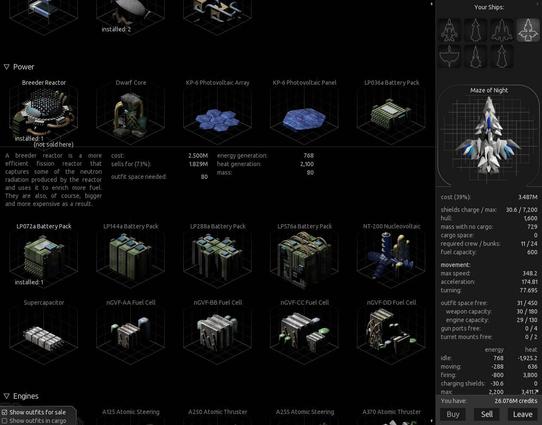Click the 'outfit space needed:' attribute
Screen dimensions: 542x425
(139, 177)
